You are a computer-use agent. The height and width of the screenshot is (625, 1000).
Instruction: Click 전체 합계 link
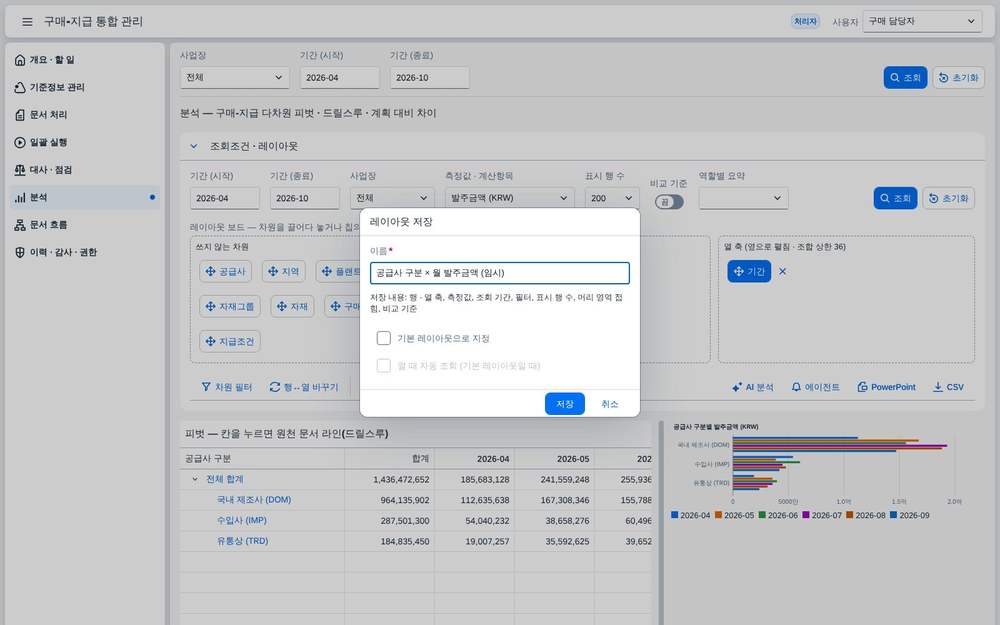[x=224, y=479]
